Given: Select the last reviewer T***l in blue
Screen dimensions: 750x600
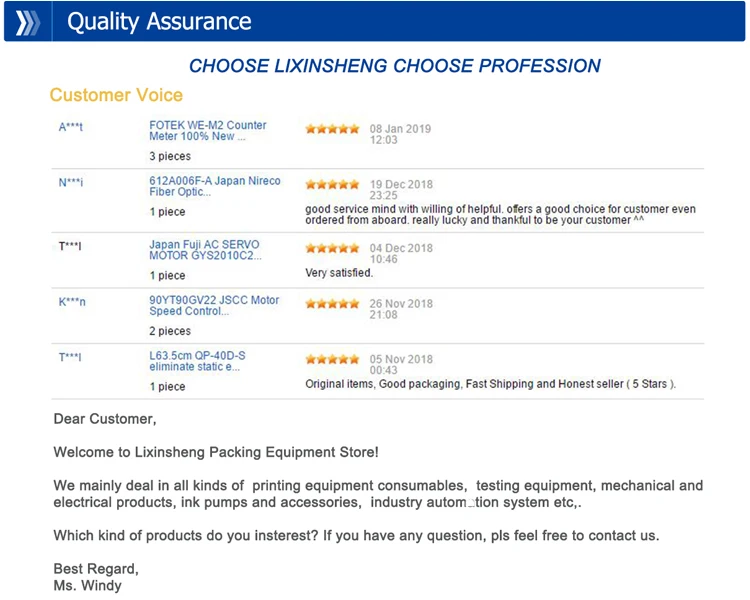Looking at the screenshot, I should (x=70, y=357).
